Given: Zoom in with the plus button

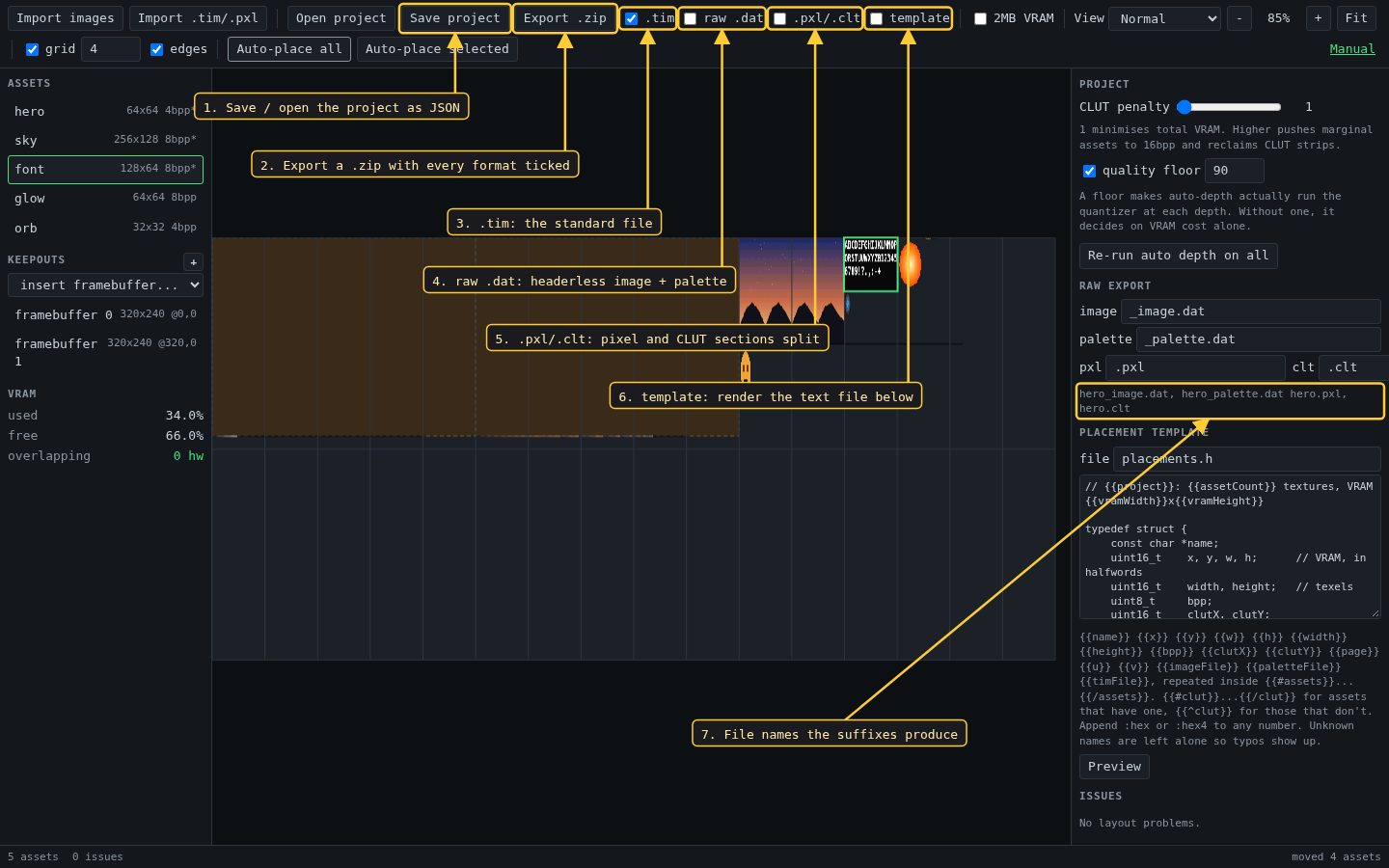Looking at the screenshot, I should coord(1318,18).
